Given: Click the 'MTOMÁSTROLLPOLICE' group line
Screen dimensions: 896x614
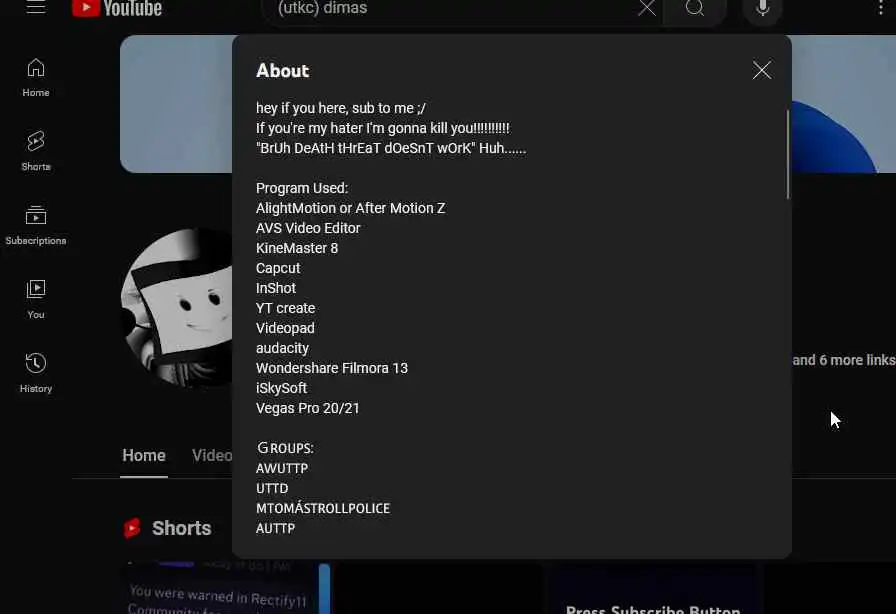Looking at the screenshot, I should pos(323,508).
